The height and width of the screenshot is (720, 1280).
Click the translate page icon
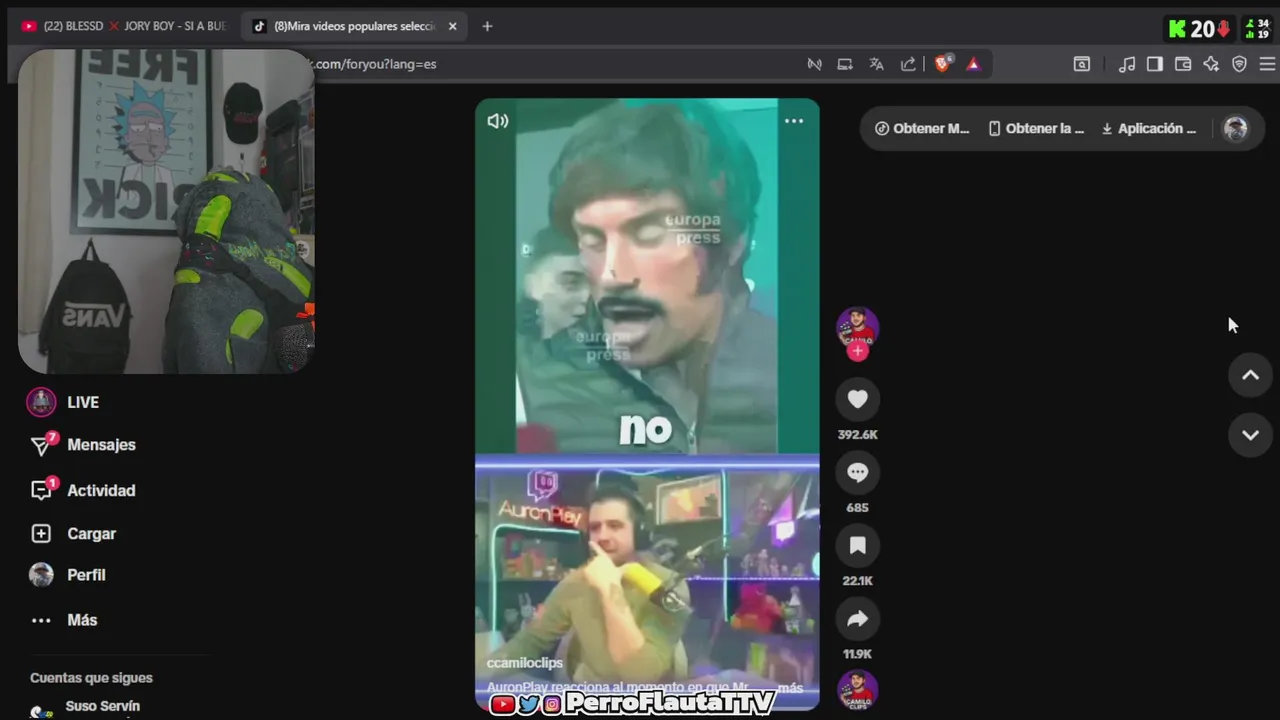pos(877,64)
